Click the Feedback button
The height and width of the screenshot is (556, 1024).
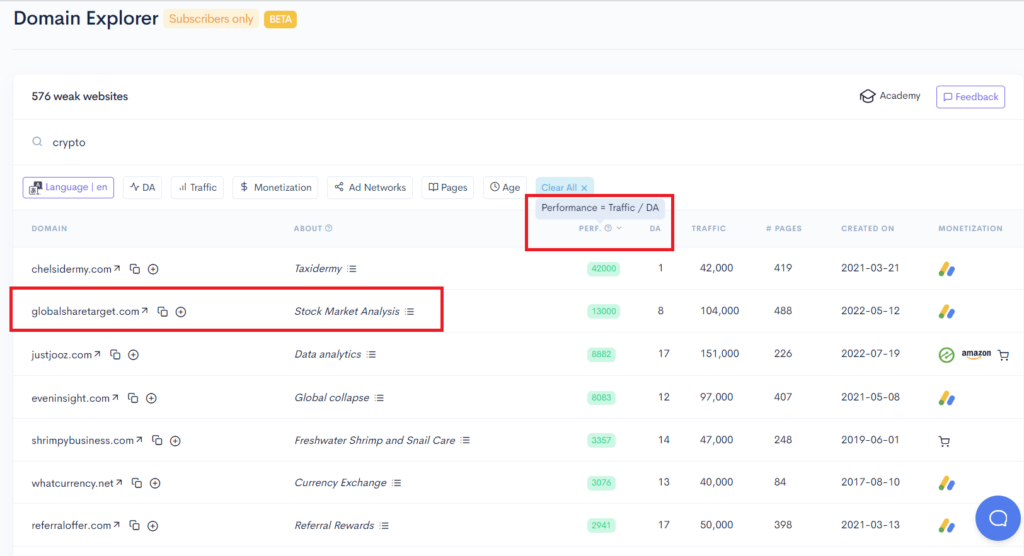(970, 97)
